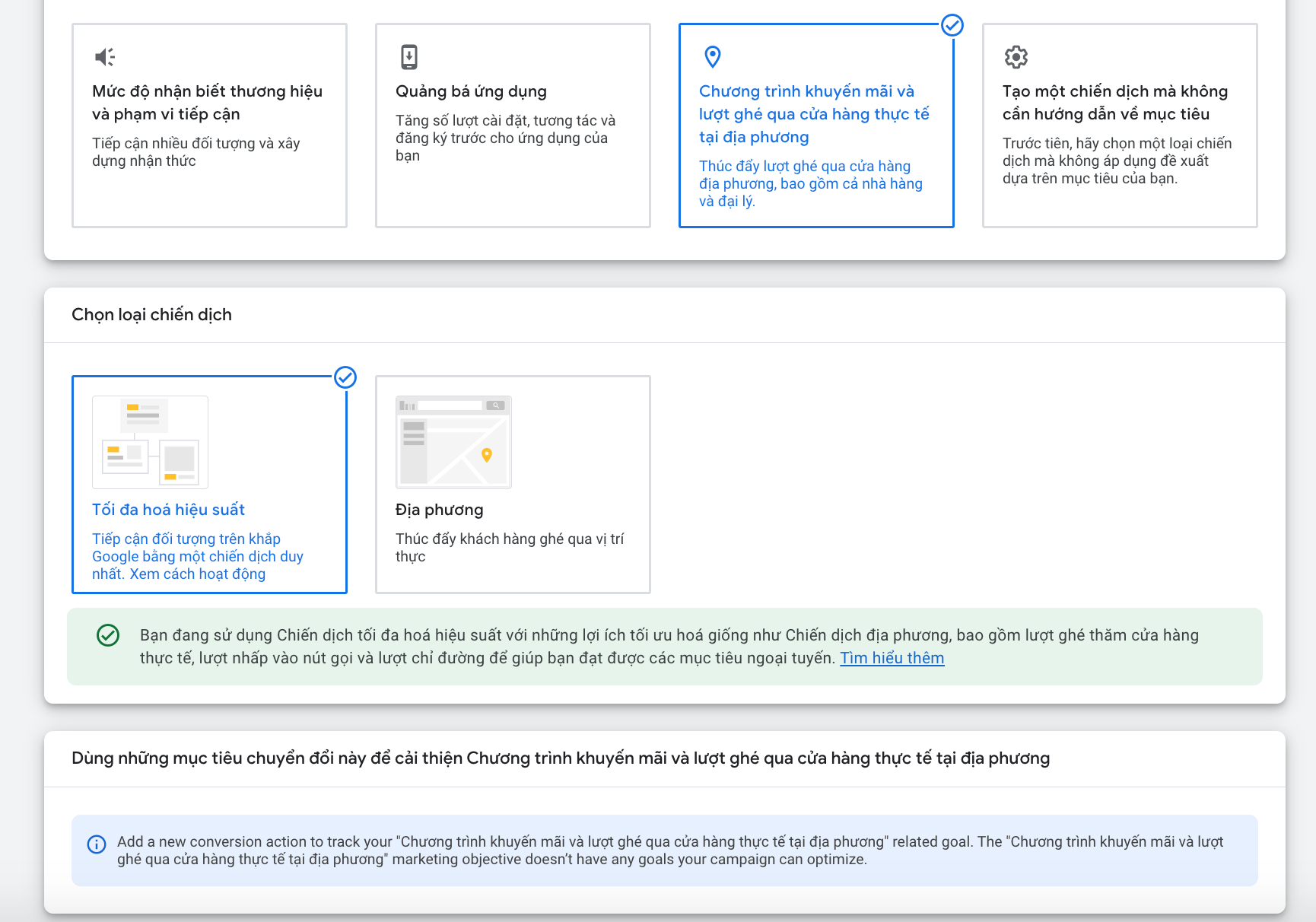This screenshot has width=1316, height=922.
Task: Click the Add a new conversion action notice text
Action: (x=670, y=850)
